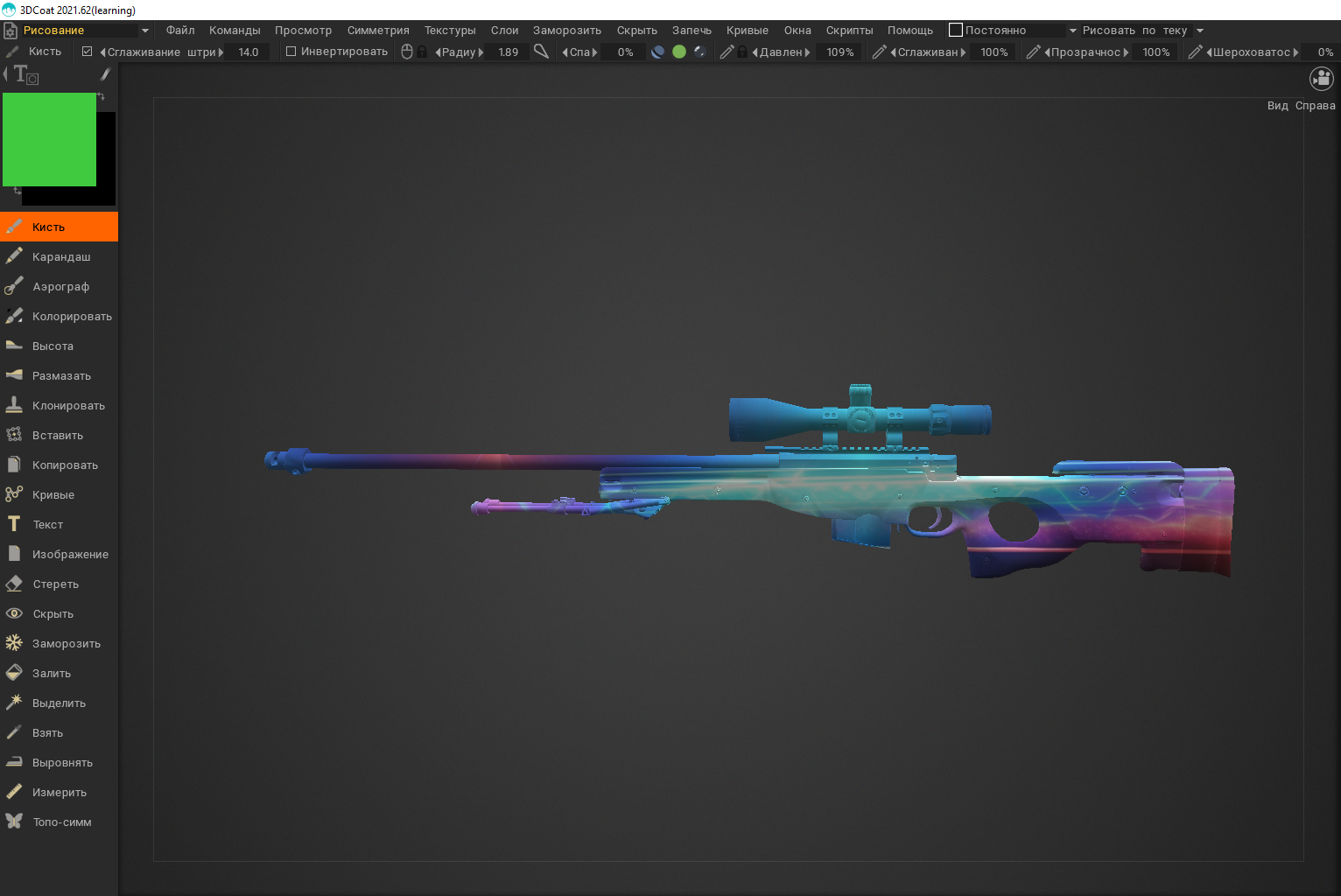Open the Рисование room dropdown
1341x896 pixels.
145,31
